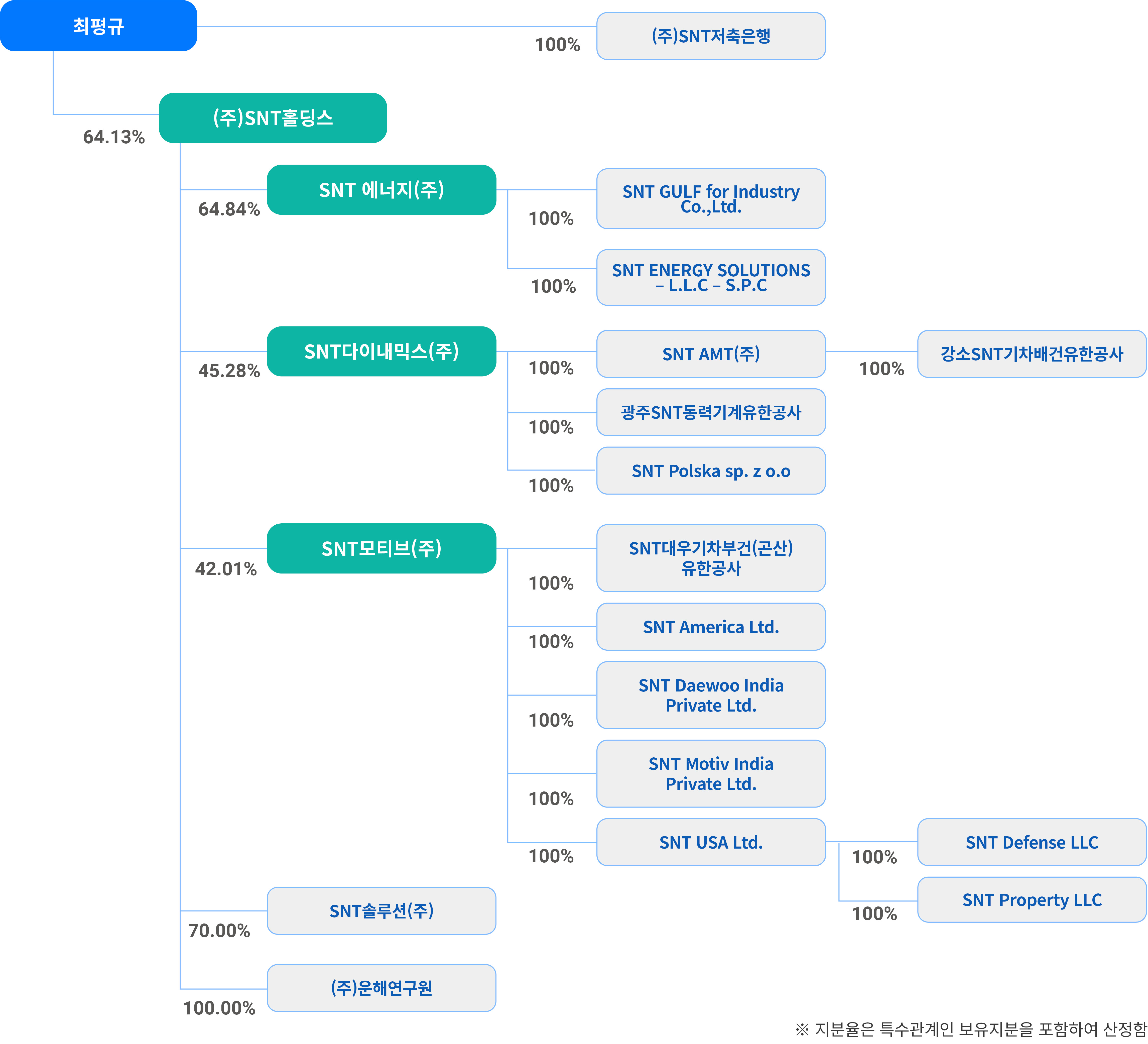This screenshot has height=1044, width=1148.
Task: Select the 70.00% share label
Action: [x=219, y=931]
